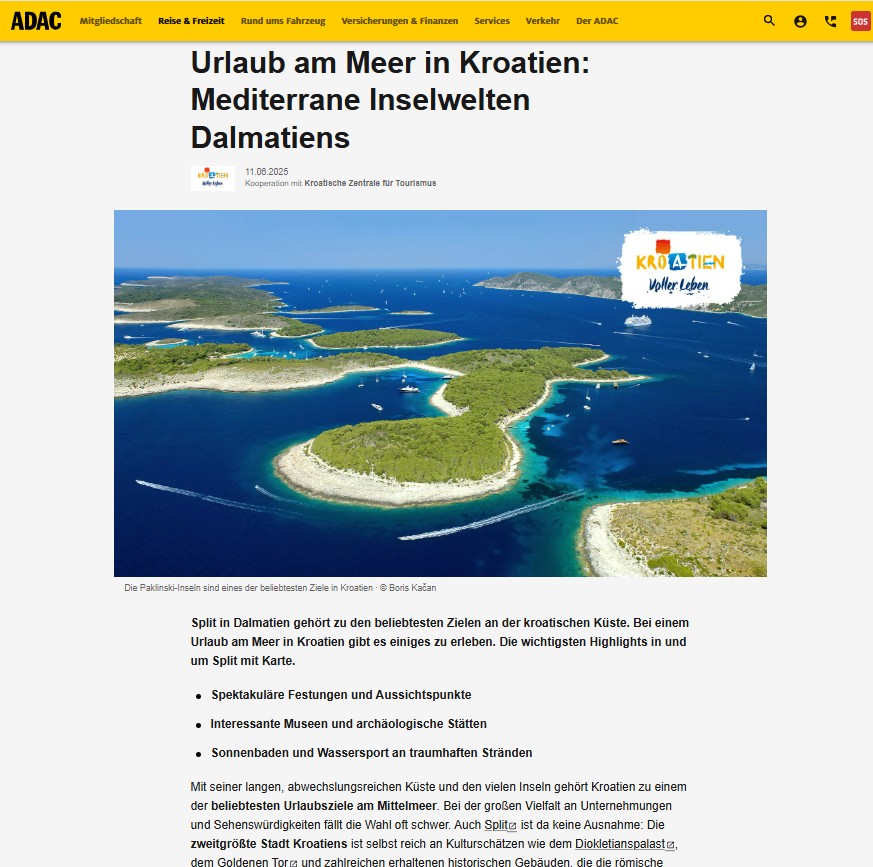
Task: Follow the Split link in the text
Action: tap(496, 825)
